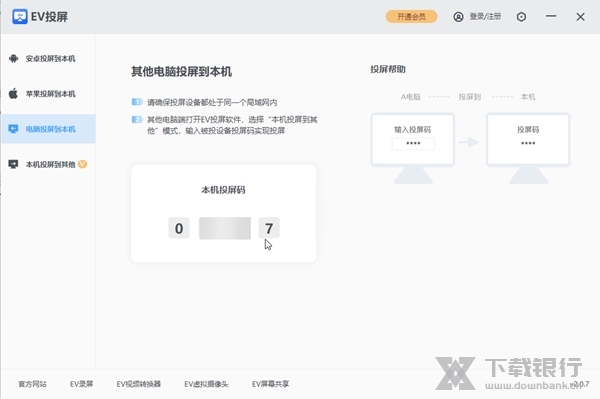The height and width of the screenshot is (399, 600).
Task: Click the A电脑 label
Action: click(x=411, y=97)
